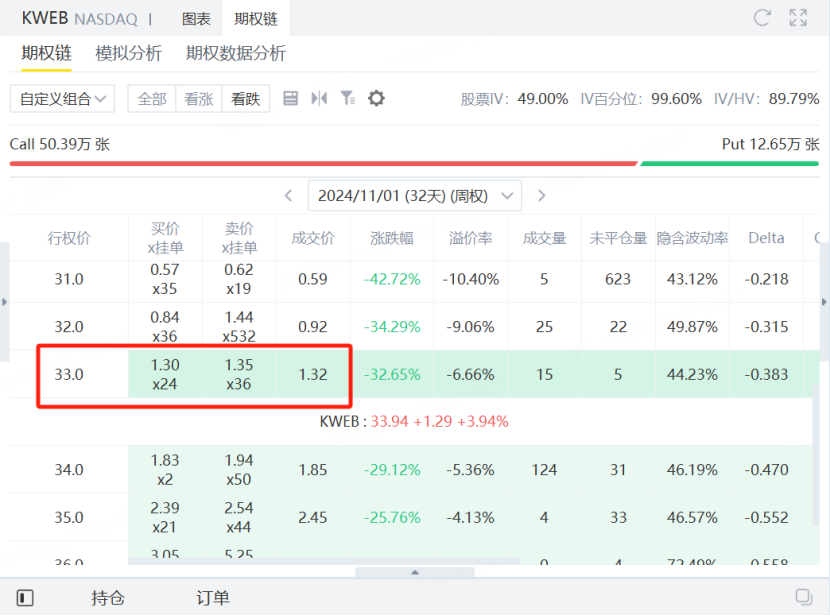Collapse bottom panel with up triangle
This screenshot has width=830, height=616.
pos(415,572)
